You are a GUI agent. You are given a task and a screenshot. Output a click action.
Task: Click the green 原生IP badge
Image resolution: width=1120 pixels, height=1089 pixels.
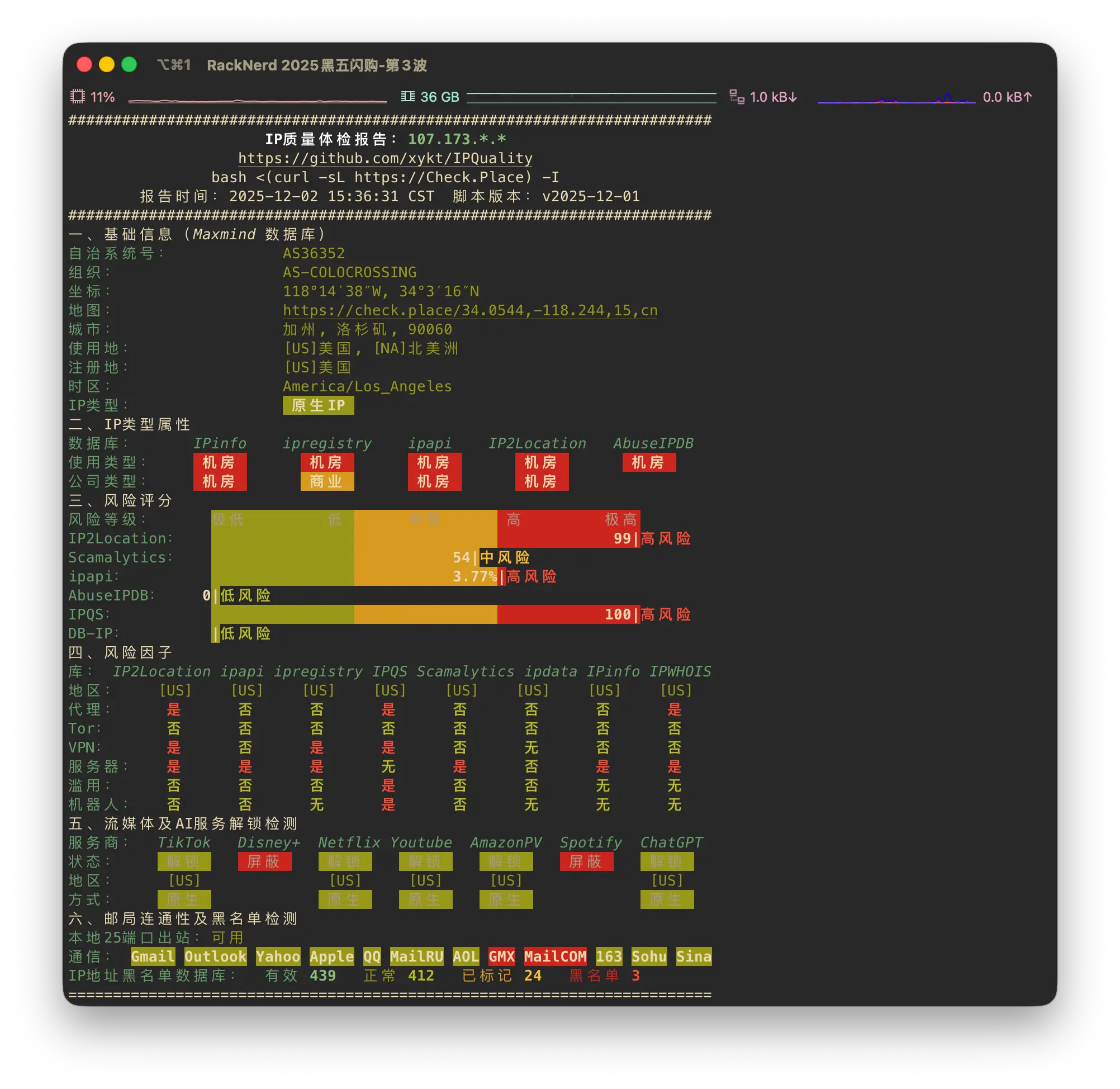(318, 405)
